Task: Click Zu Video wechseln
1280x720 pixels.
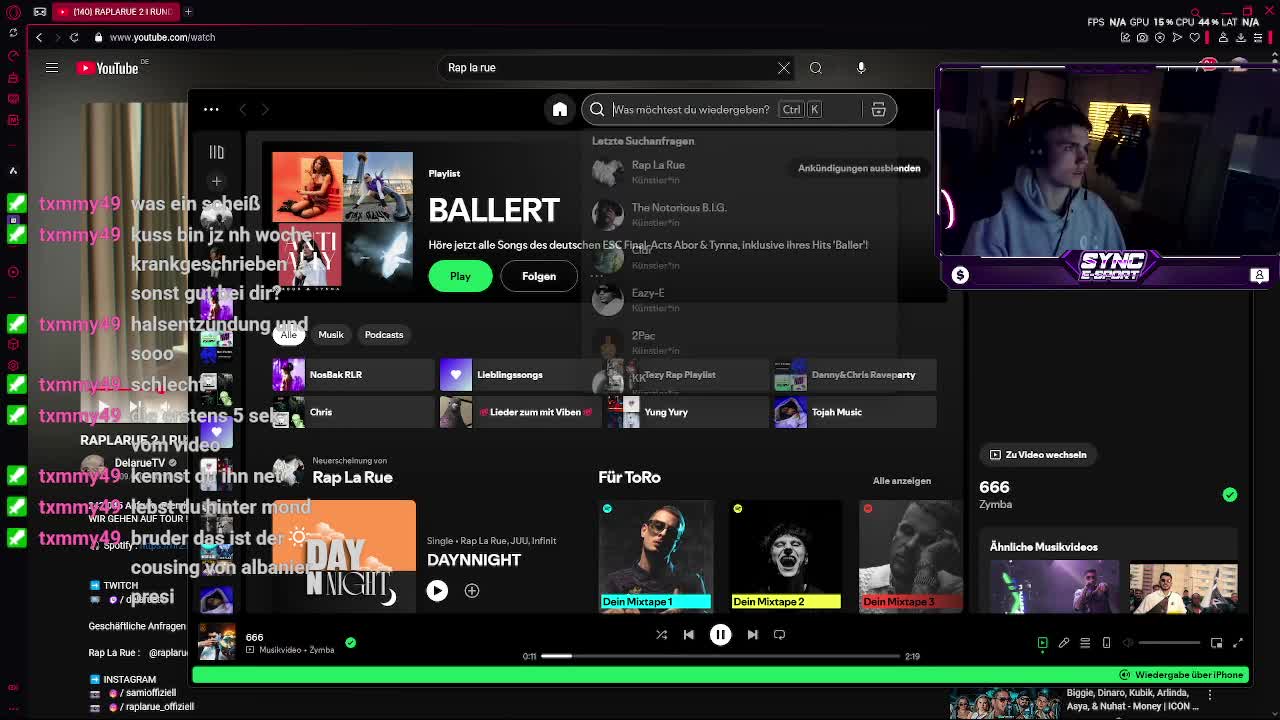Action: pos(1038,454)
